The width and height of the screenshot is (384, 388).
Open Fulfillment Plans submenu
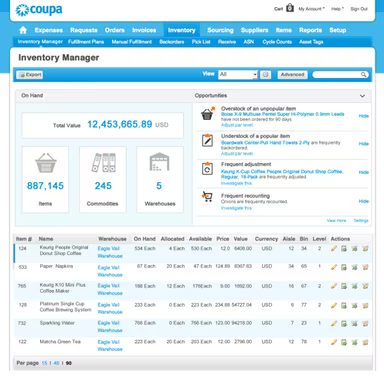pyautogui.click(x=86, y=42)
